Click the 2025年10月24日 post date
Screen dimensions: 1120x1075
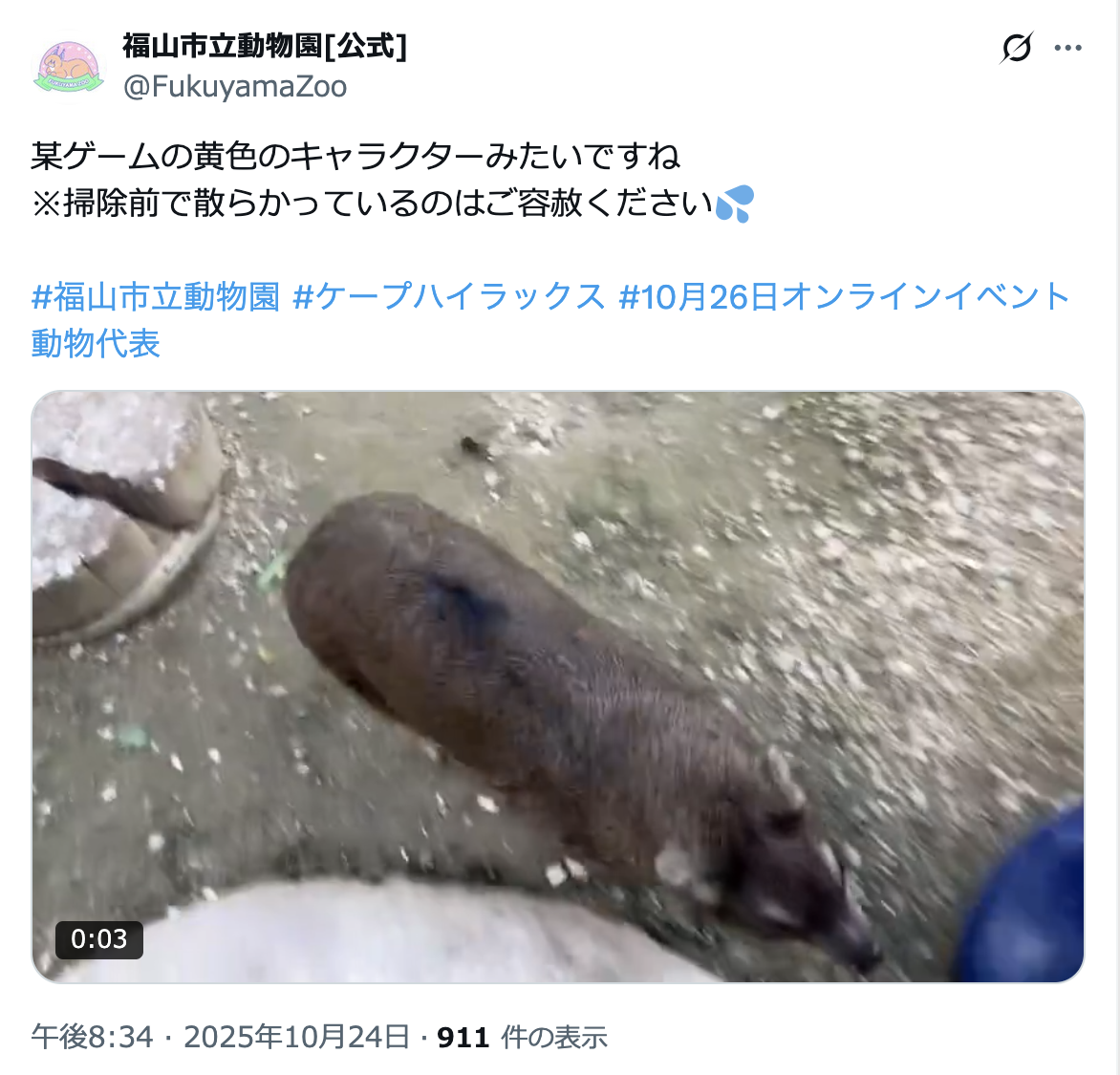pos(297,1037)
